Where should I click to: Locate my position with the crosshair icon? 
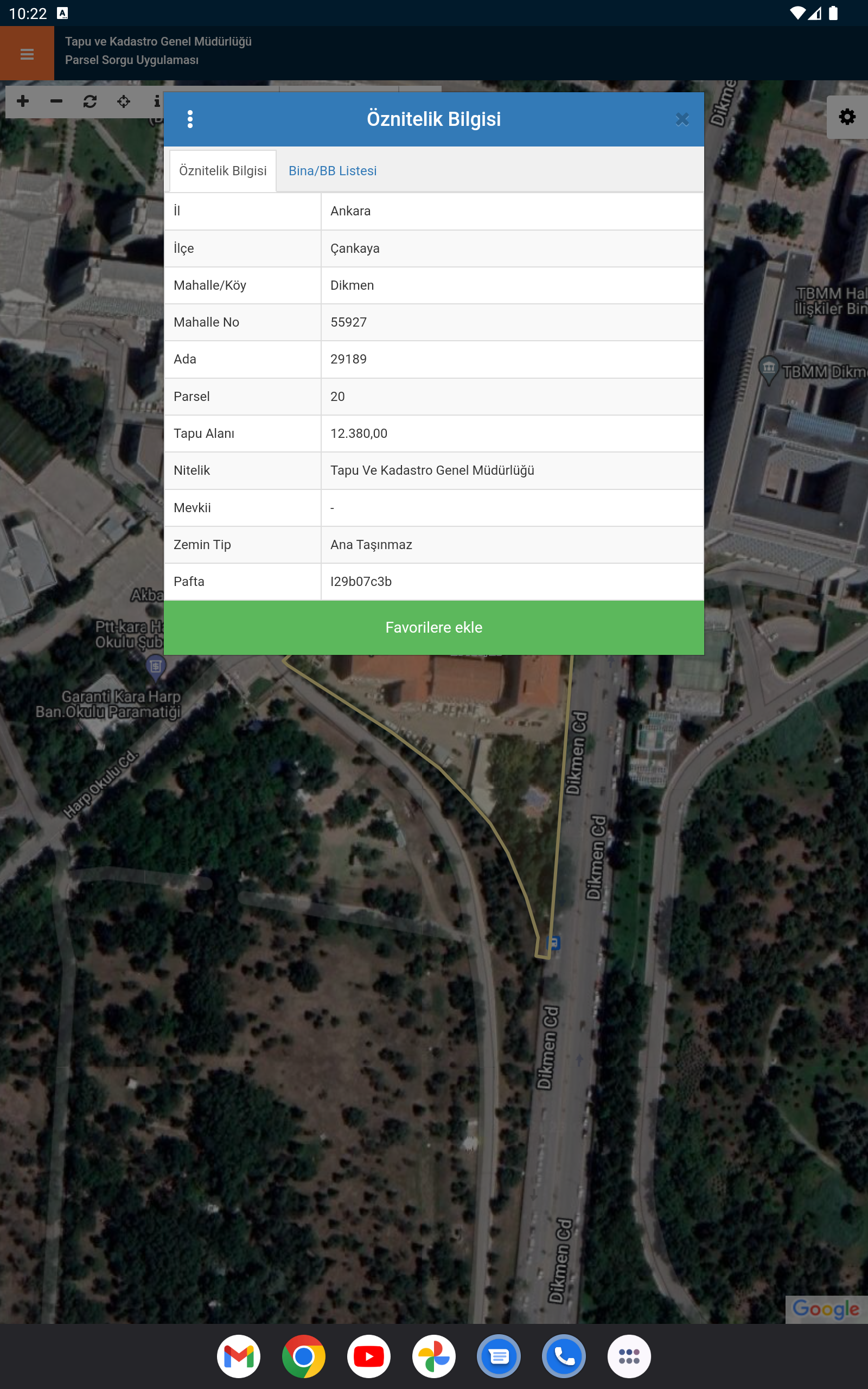click(x=124, y=101)
